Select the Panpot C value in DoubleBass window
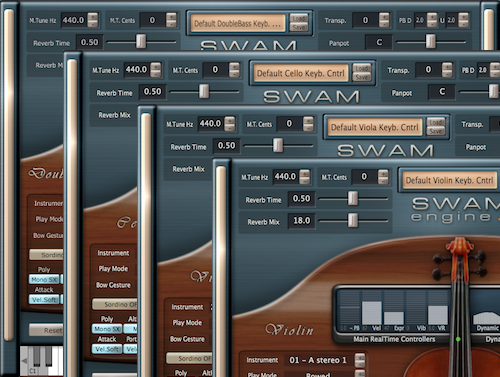 [379, 42]
